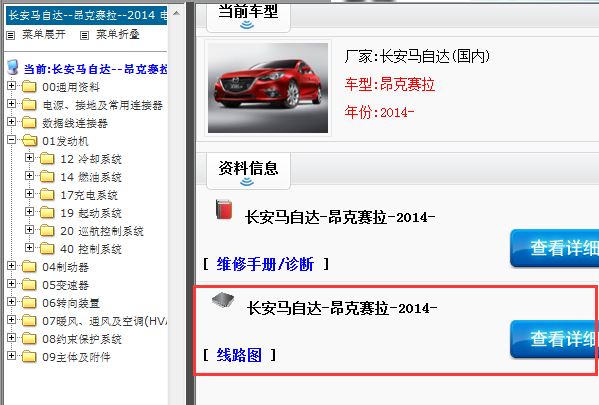Image resolution: width=599 pixels, height=405 pixels.
Task: Expand the 20 巡航控制系统 node
Action: pos(29,229)
